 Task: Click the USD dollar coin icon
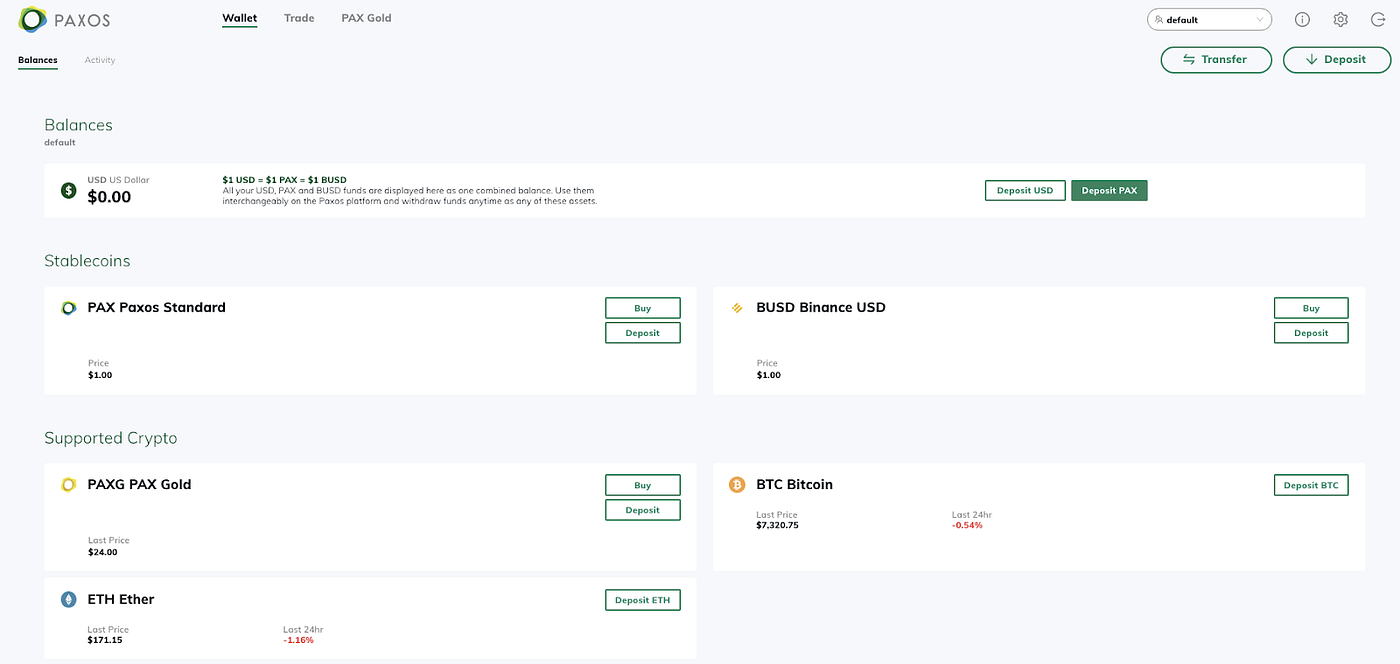68,189
